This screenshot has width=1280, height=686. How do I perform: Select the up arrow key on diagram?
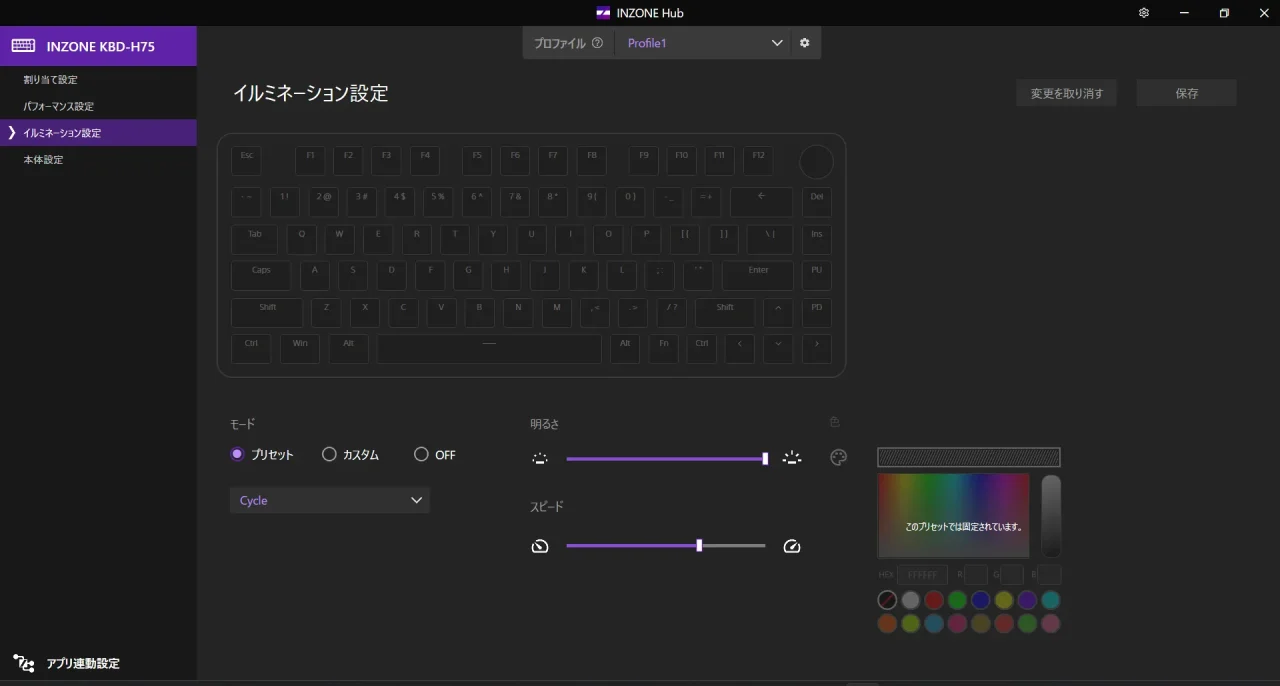coord(778,312)
